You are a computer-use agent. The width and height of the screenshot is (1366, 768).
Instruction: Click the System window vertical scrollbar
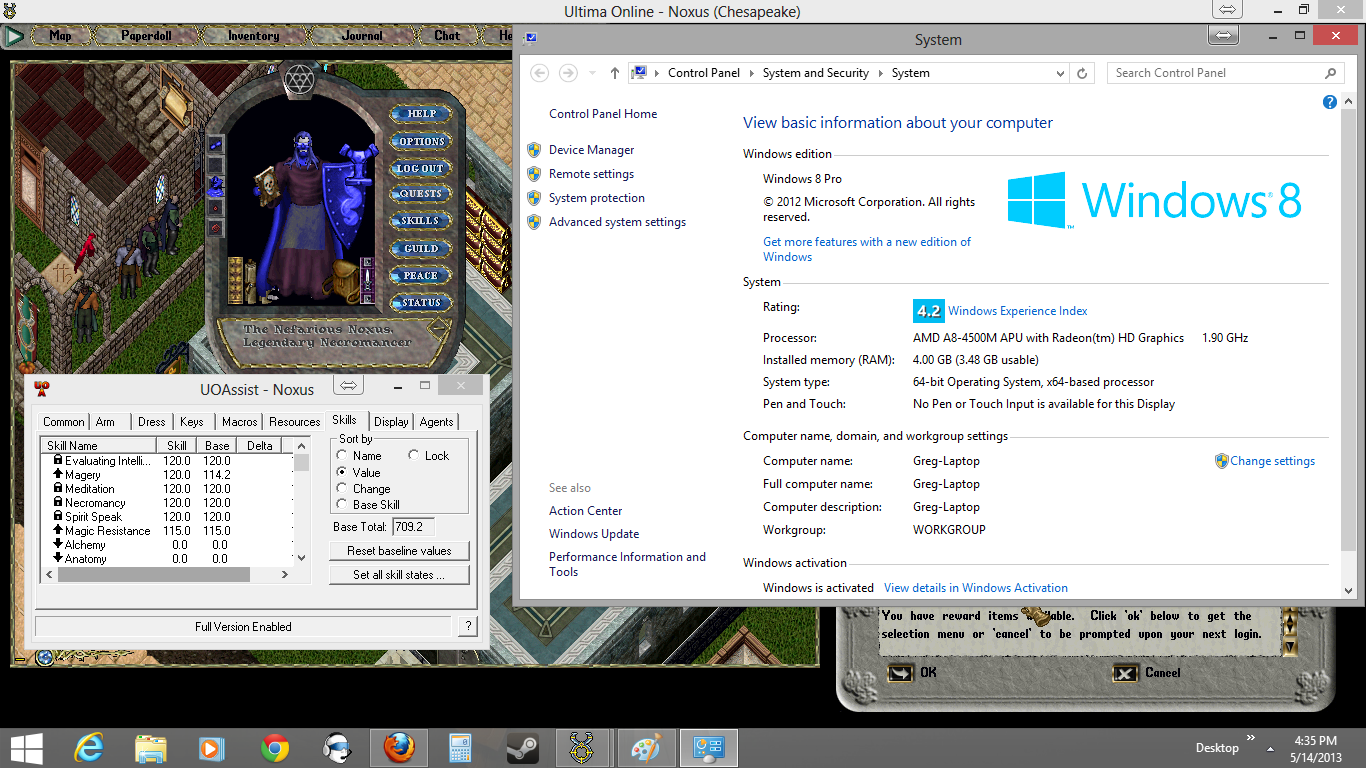pos(1349,344)
